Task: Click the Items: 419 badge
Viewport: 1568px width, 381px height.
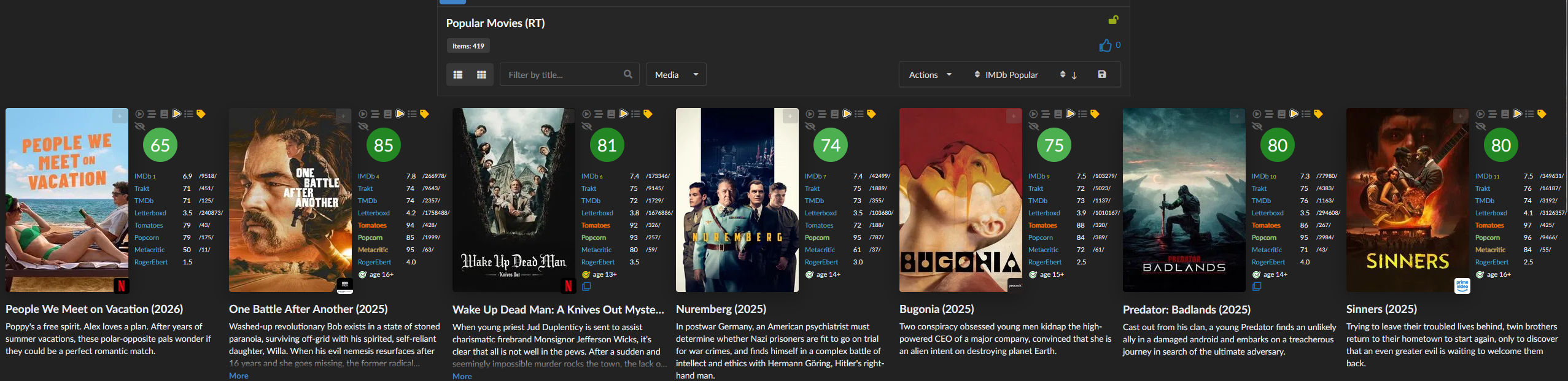Action: (x=468, y=46)
